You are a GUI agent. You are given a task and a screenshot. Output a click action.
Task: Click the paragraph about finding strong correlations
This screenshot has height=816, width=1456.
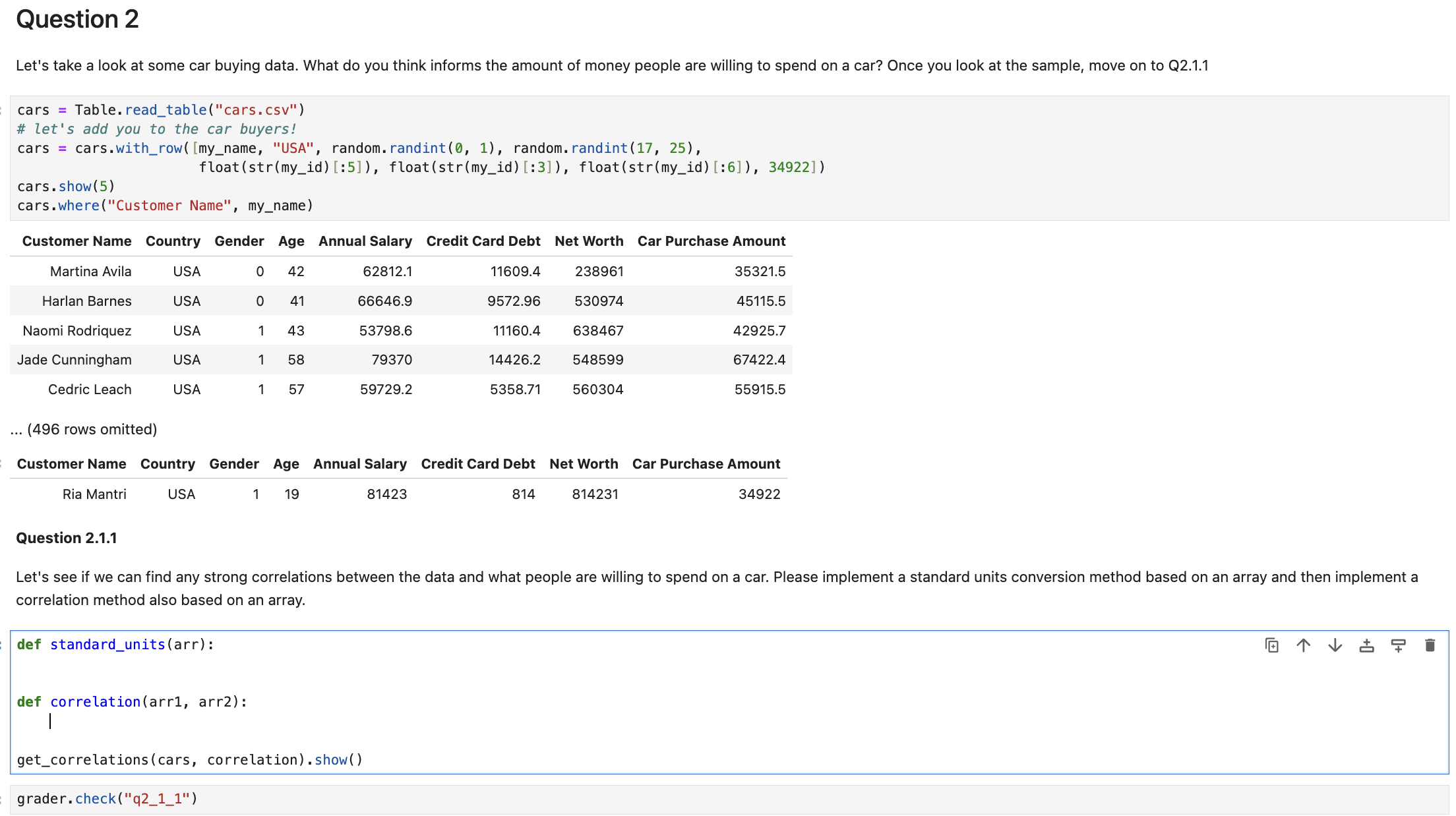pyautogui.click(x=717, y=589)
